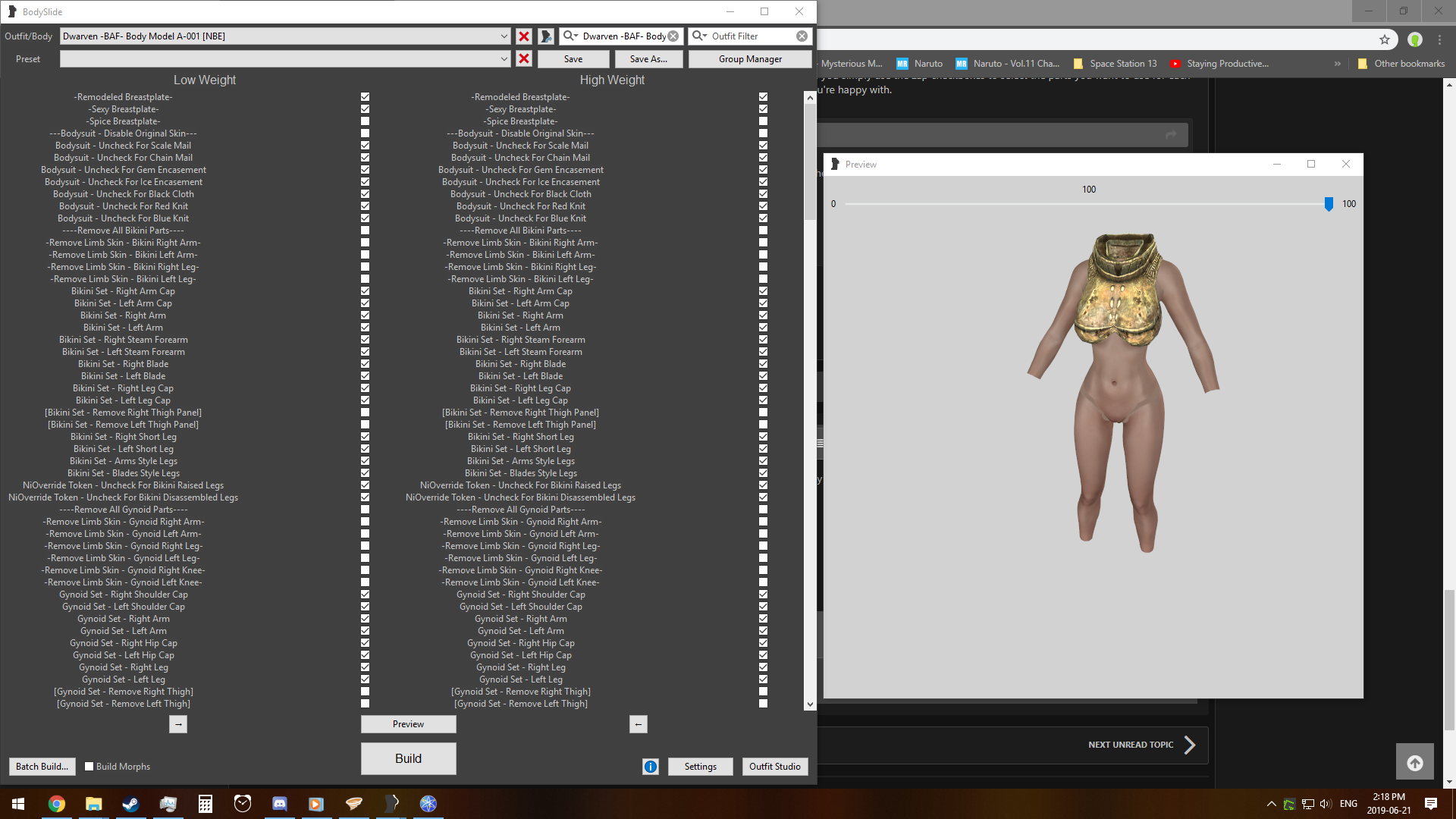Bookmark this page with the star icon
This screenshot has height=819, width=1456.
pos(1385,39)
